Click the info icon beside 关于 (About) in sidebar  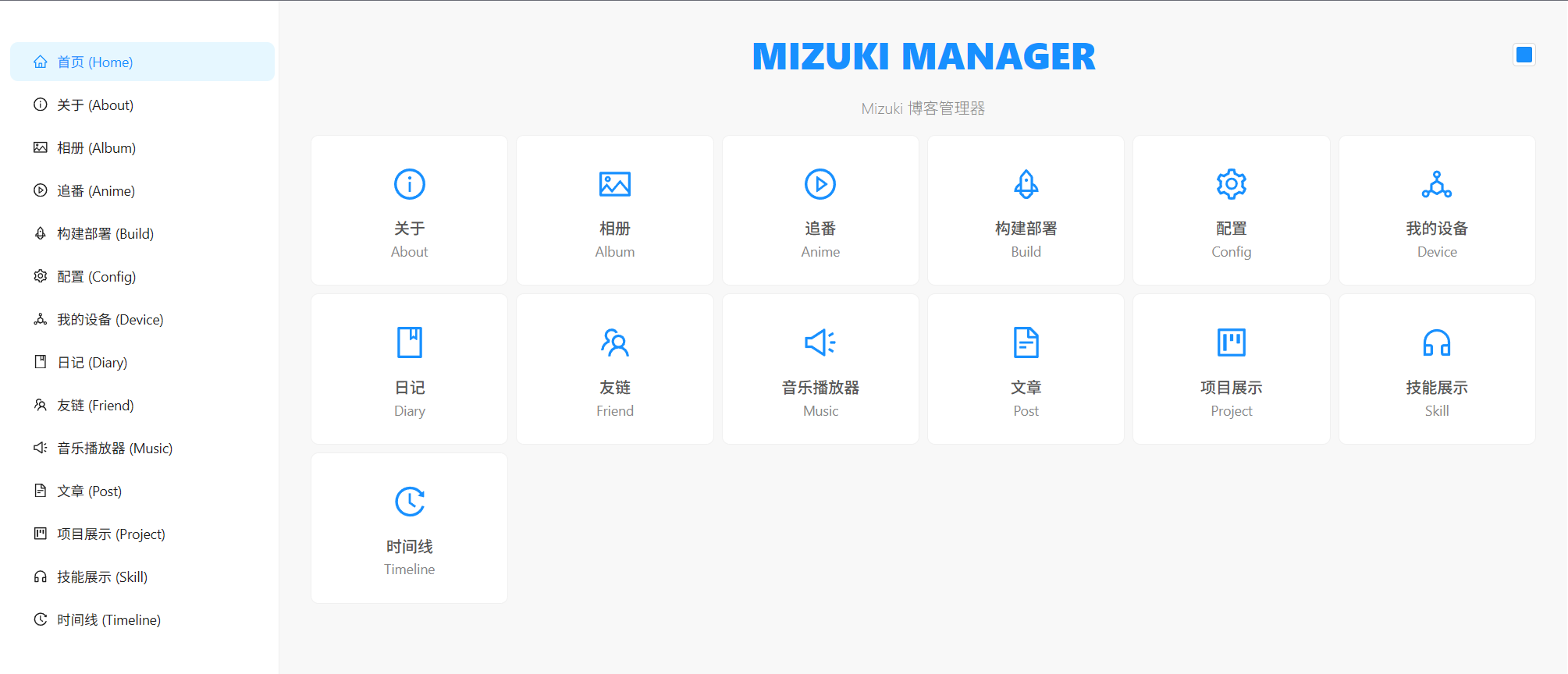click(41, 105)
